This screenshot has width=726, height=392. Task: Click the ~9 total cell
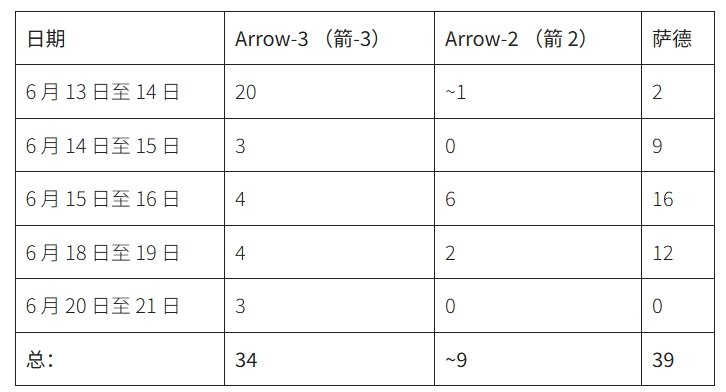coord(538,359)
